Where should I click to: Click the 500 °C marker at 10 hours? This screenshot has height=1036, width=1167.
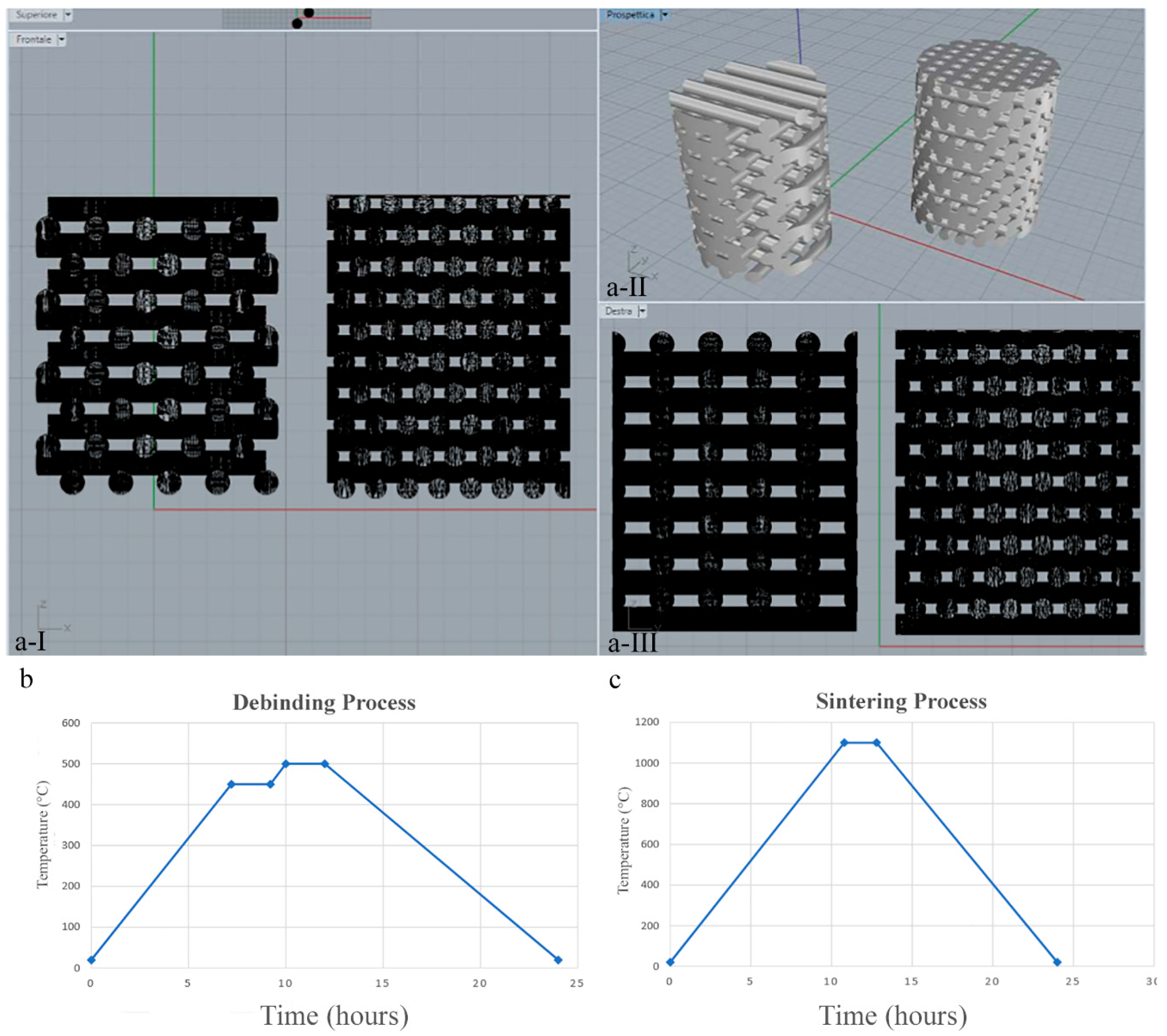(x=285, y=764)
